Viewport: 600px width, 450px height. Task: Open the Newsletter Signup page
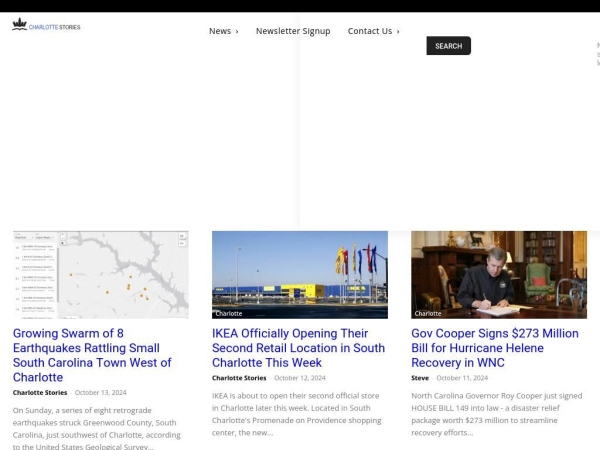293,31
